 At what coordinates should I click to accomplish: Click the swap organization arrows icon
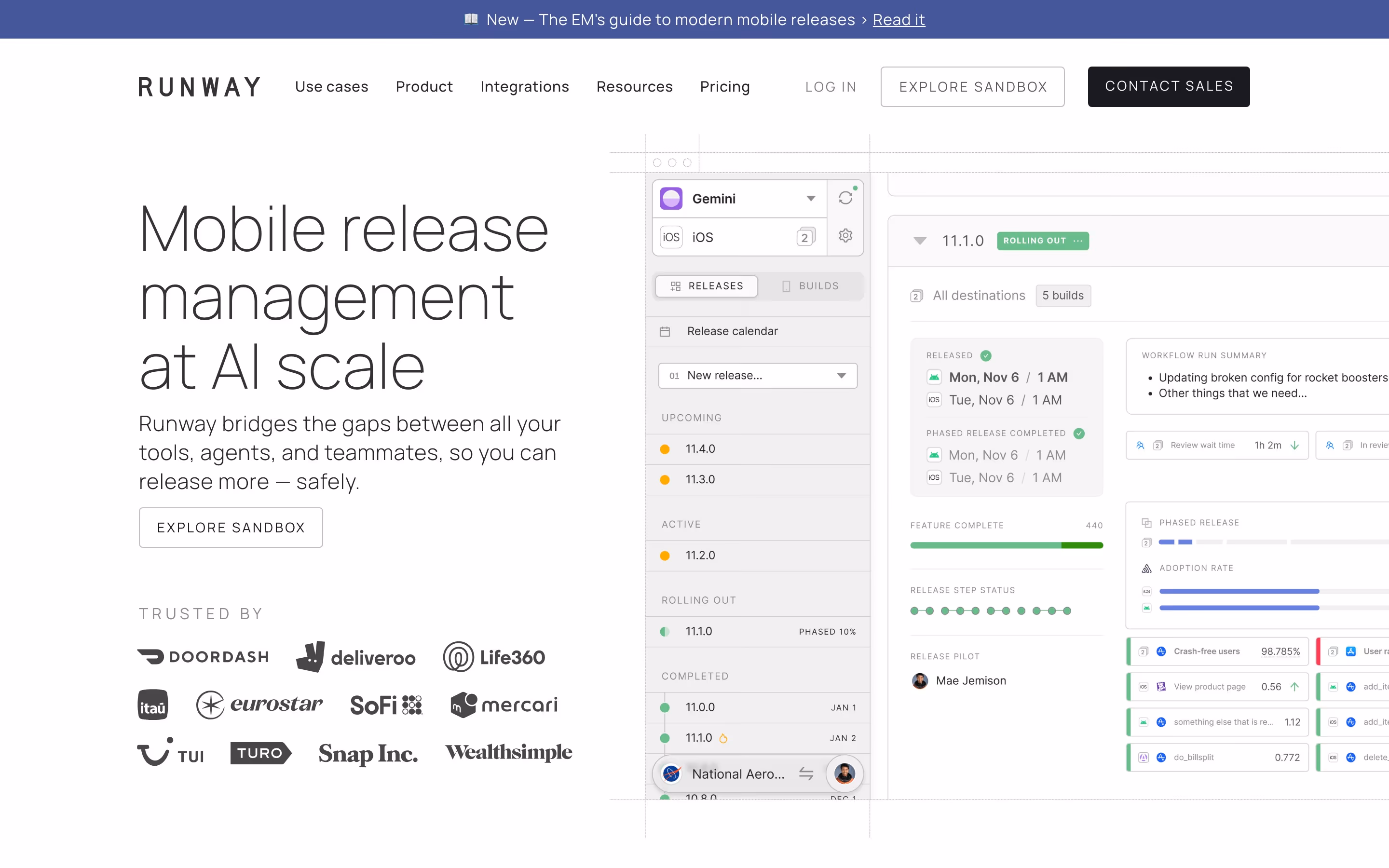click(806, 774)
